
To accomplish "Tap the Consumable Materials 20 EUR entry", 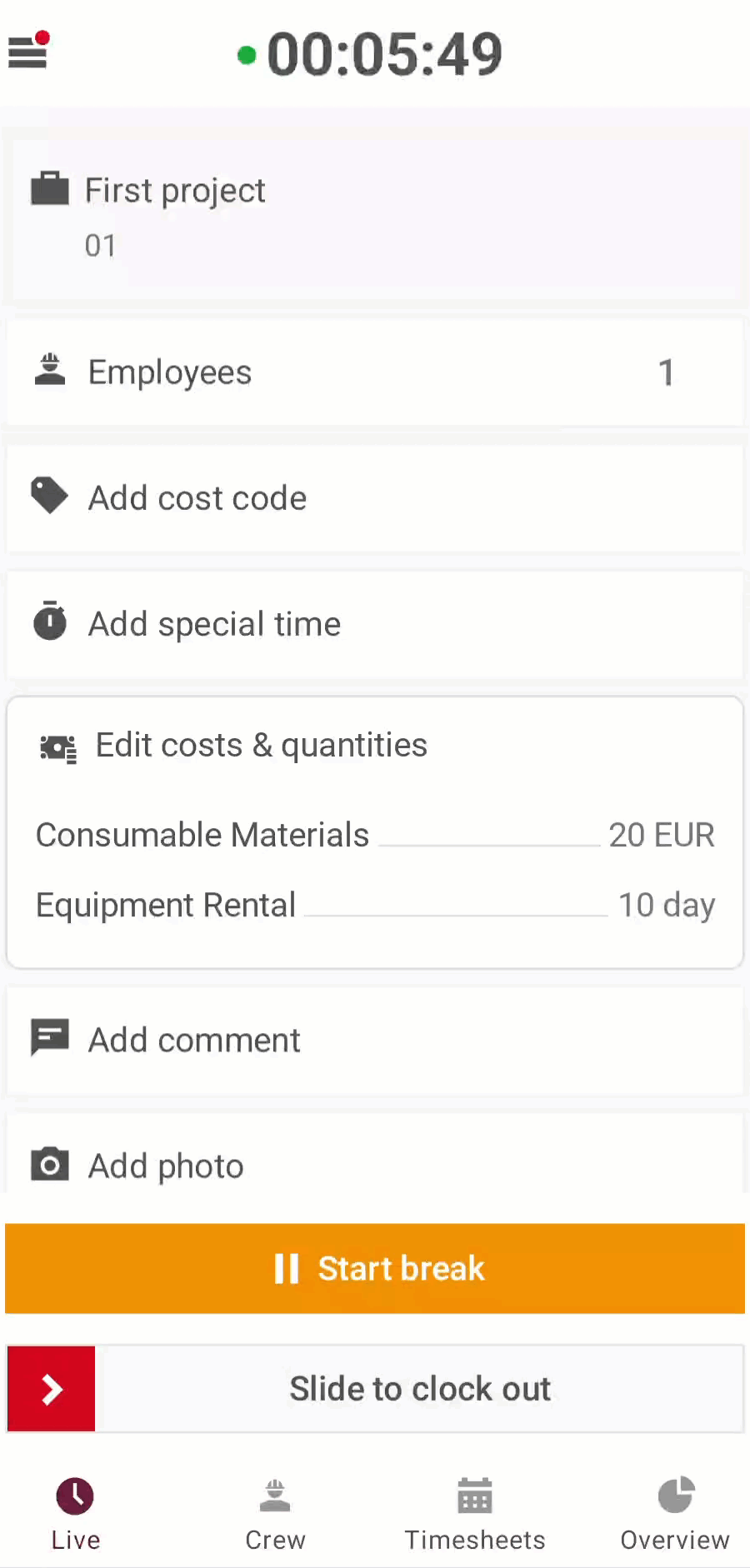I will (375, 835).
